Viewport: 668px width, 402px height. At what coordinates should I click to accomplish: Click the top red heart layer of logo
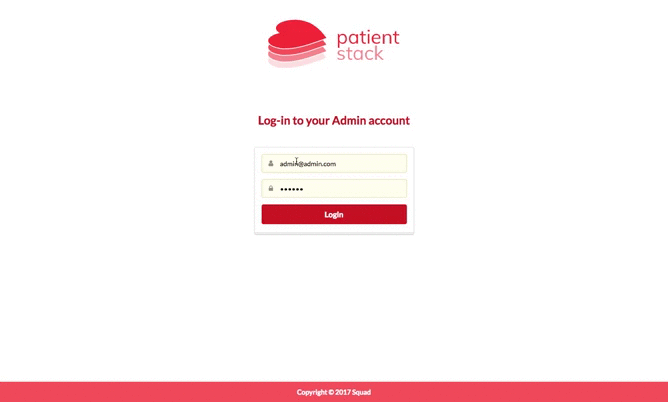tap(297, 34)
